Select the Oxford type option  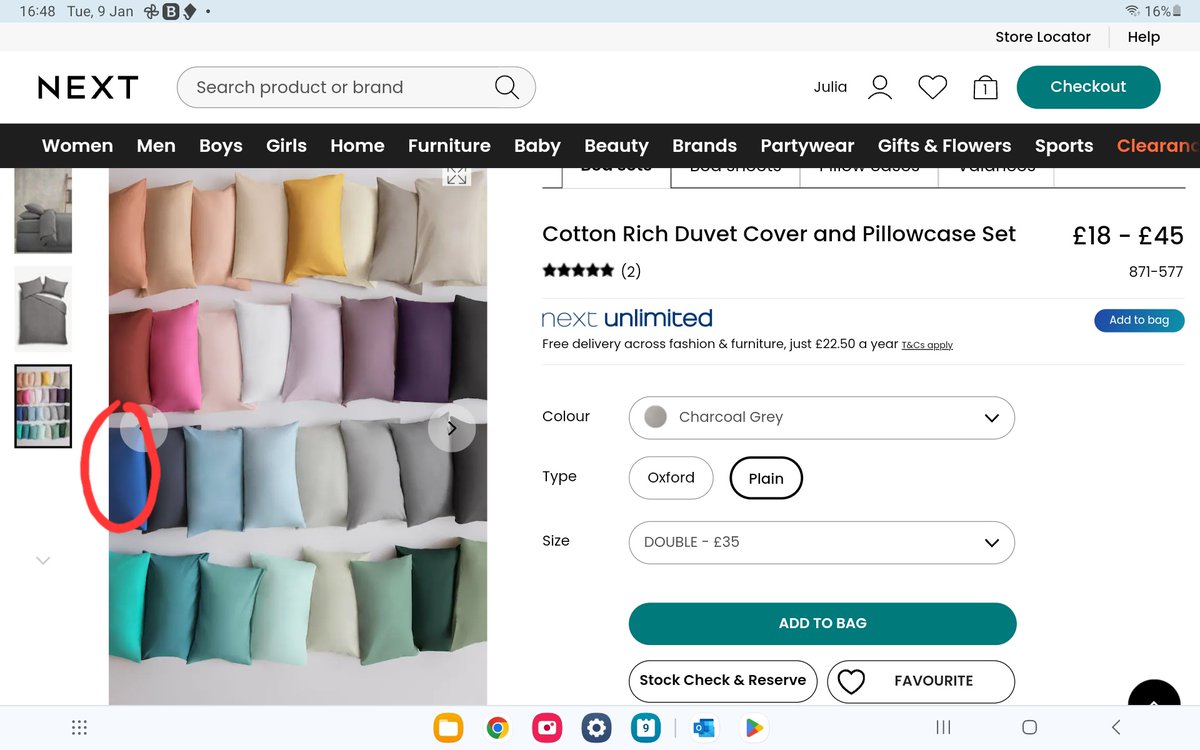point(671,478)
